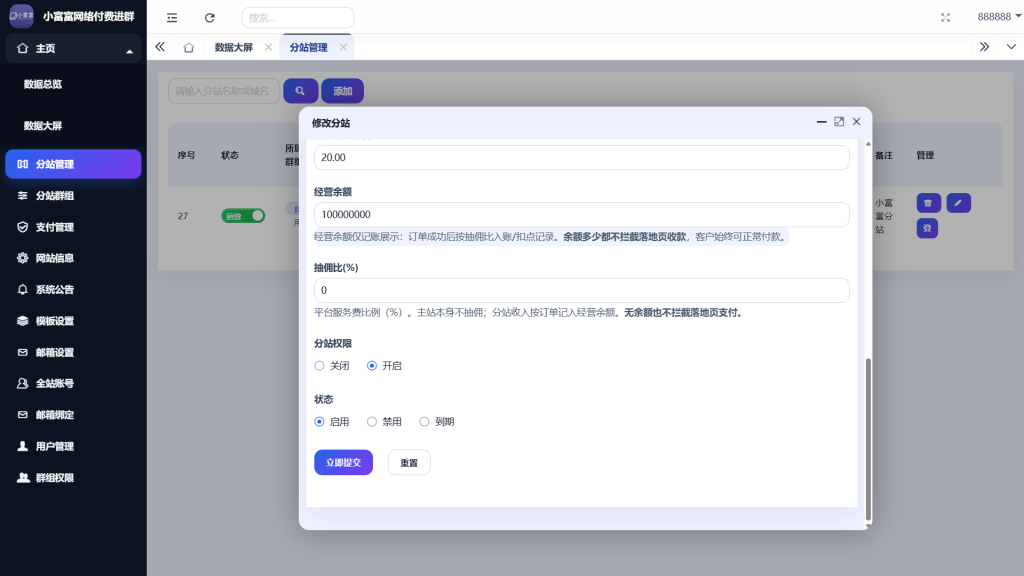
Task: Click the 抽佣比(%) input field
Action: pos(581,290)
